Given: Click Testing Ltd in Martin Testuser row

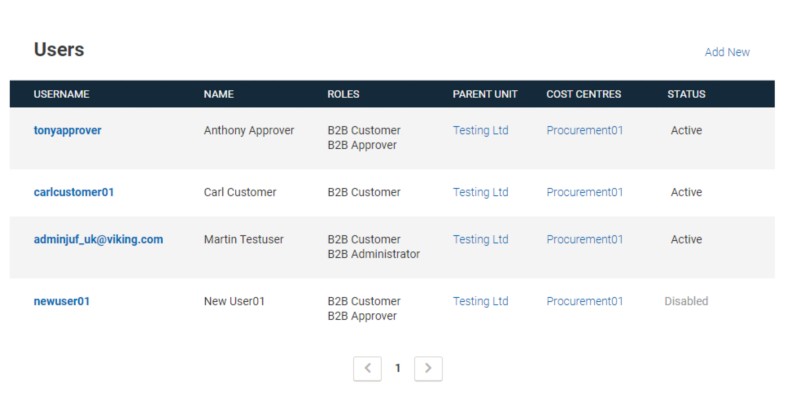Looking at the screenshot, I should pos(480,239).
